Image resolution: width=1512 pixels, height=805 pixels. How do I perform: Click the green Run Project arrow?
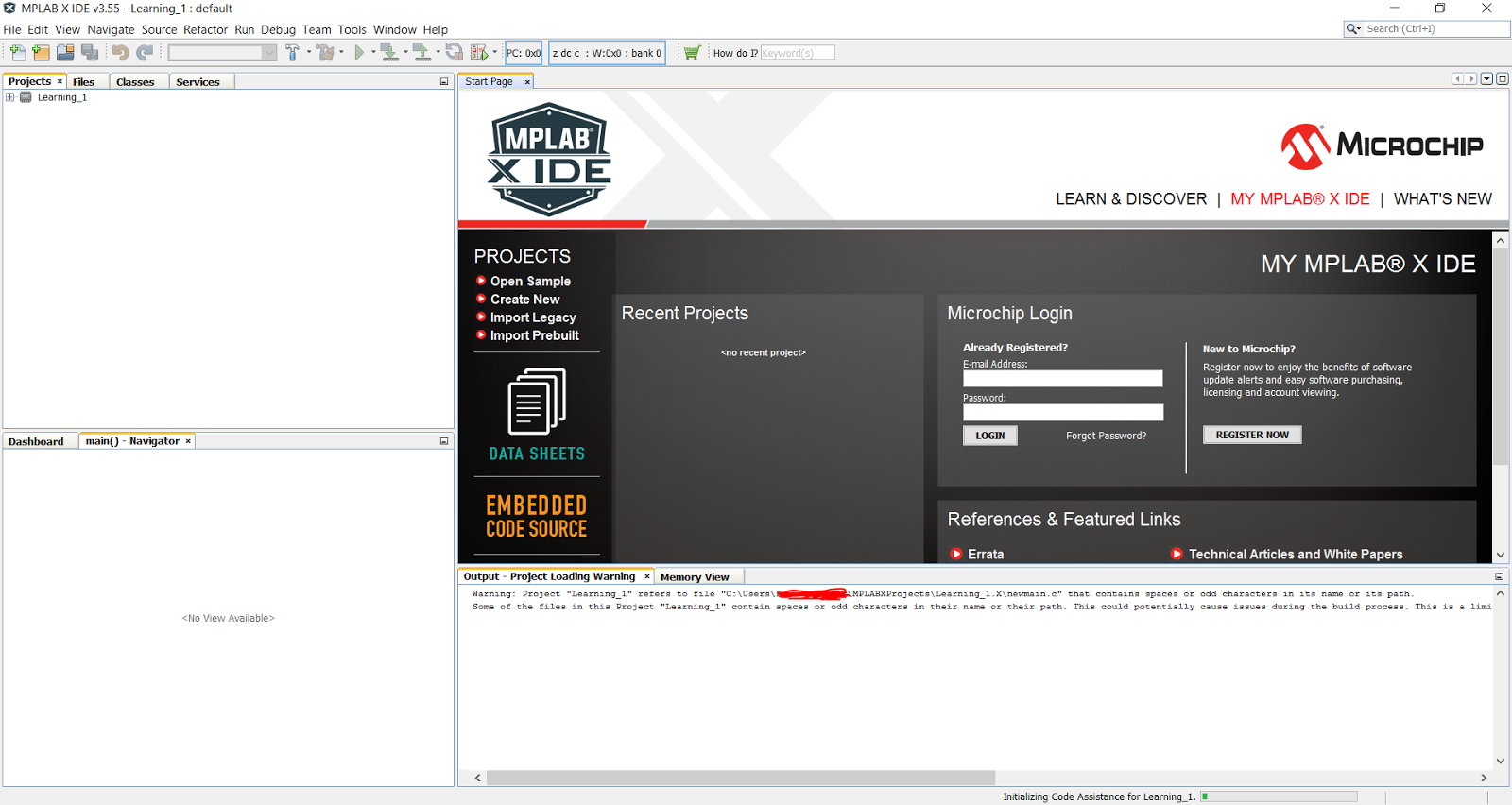pyautogui.click(x=359, y=53)
